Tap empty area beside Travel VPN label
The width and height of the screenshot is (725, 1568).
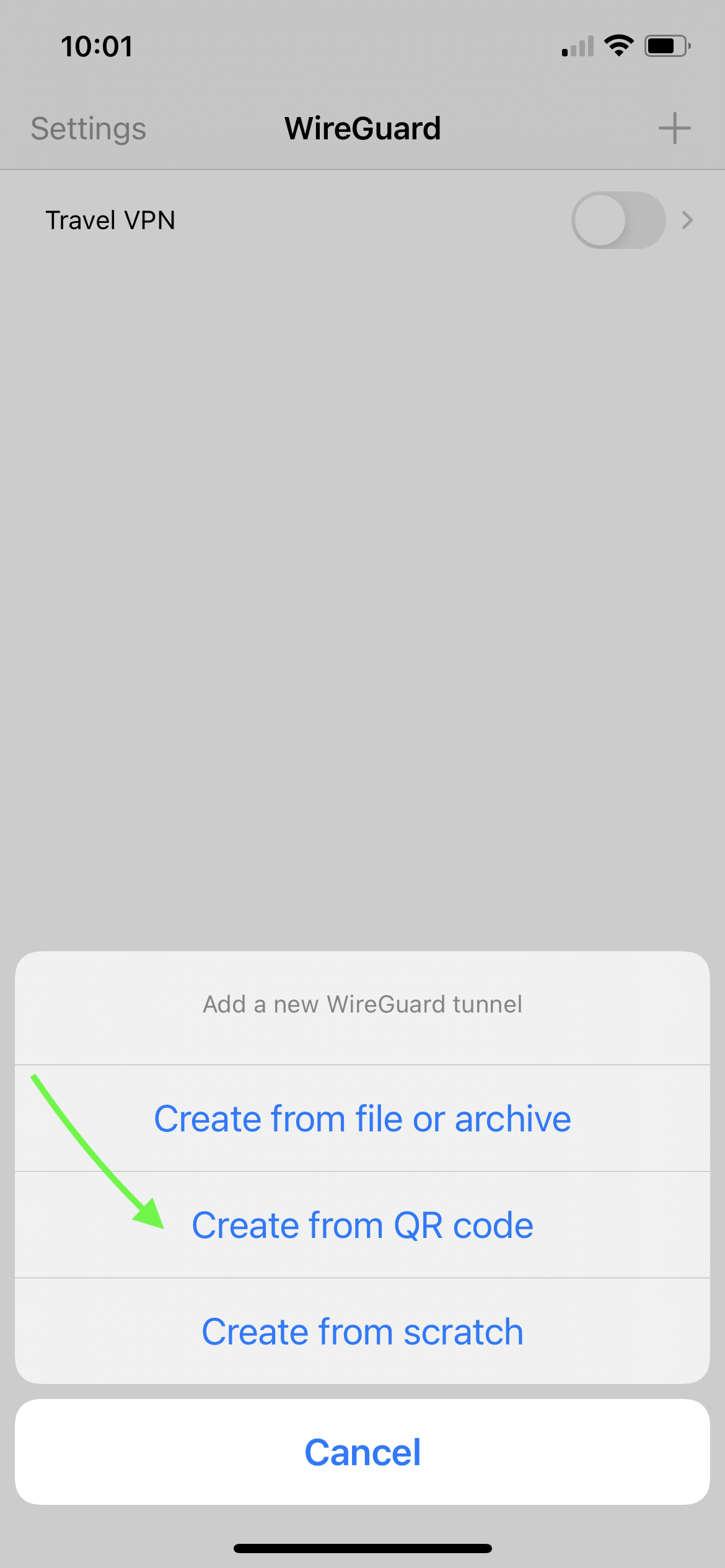[x=372, y=220]
